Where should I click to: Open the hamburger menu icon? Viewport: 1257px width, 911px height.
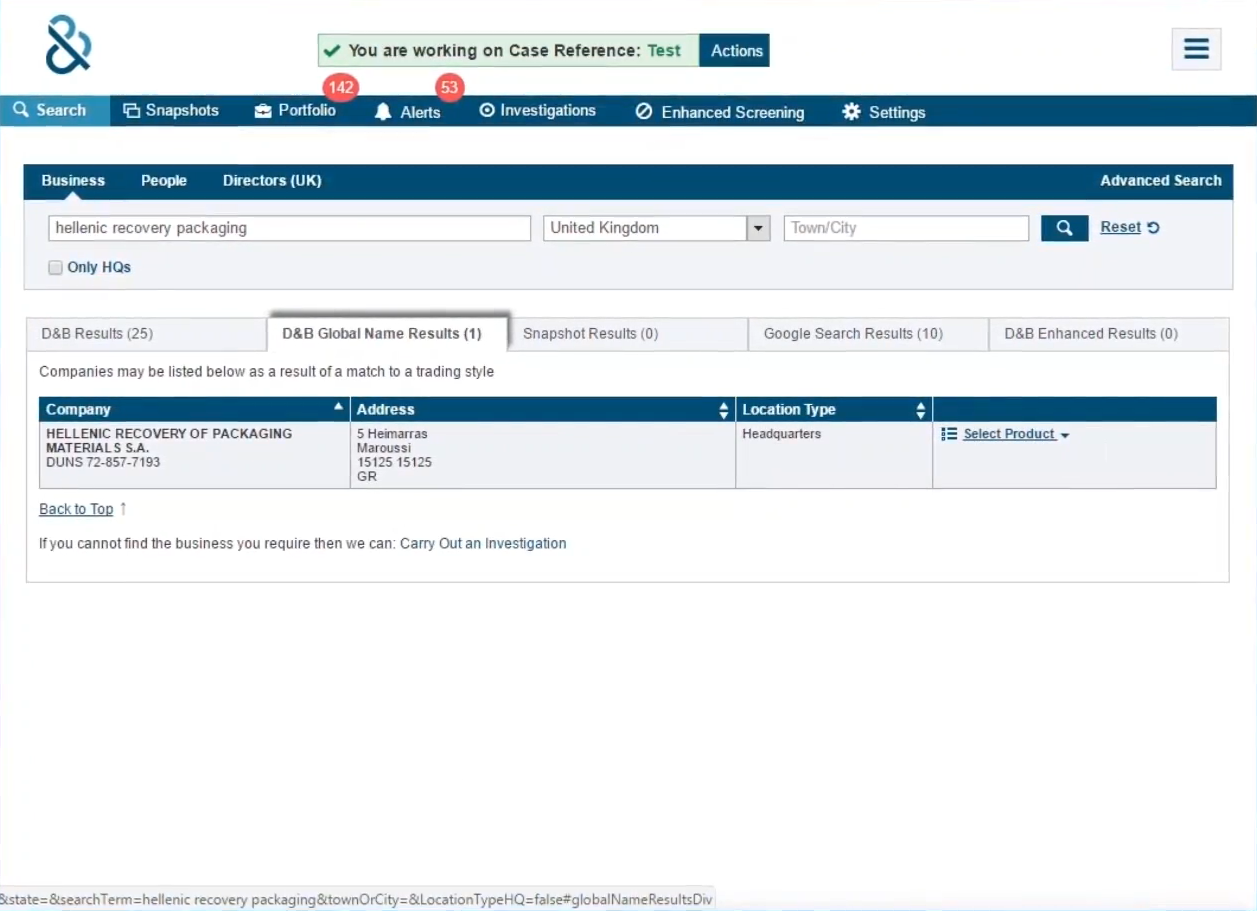(1196, 49)
